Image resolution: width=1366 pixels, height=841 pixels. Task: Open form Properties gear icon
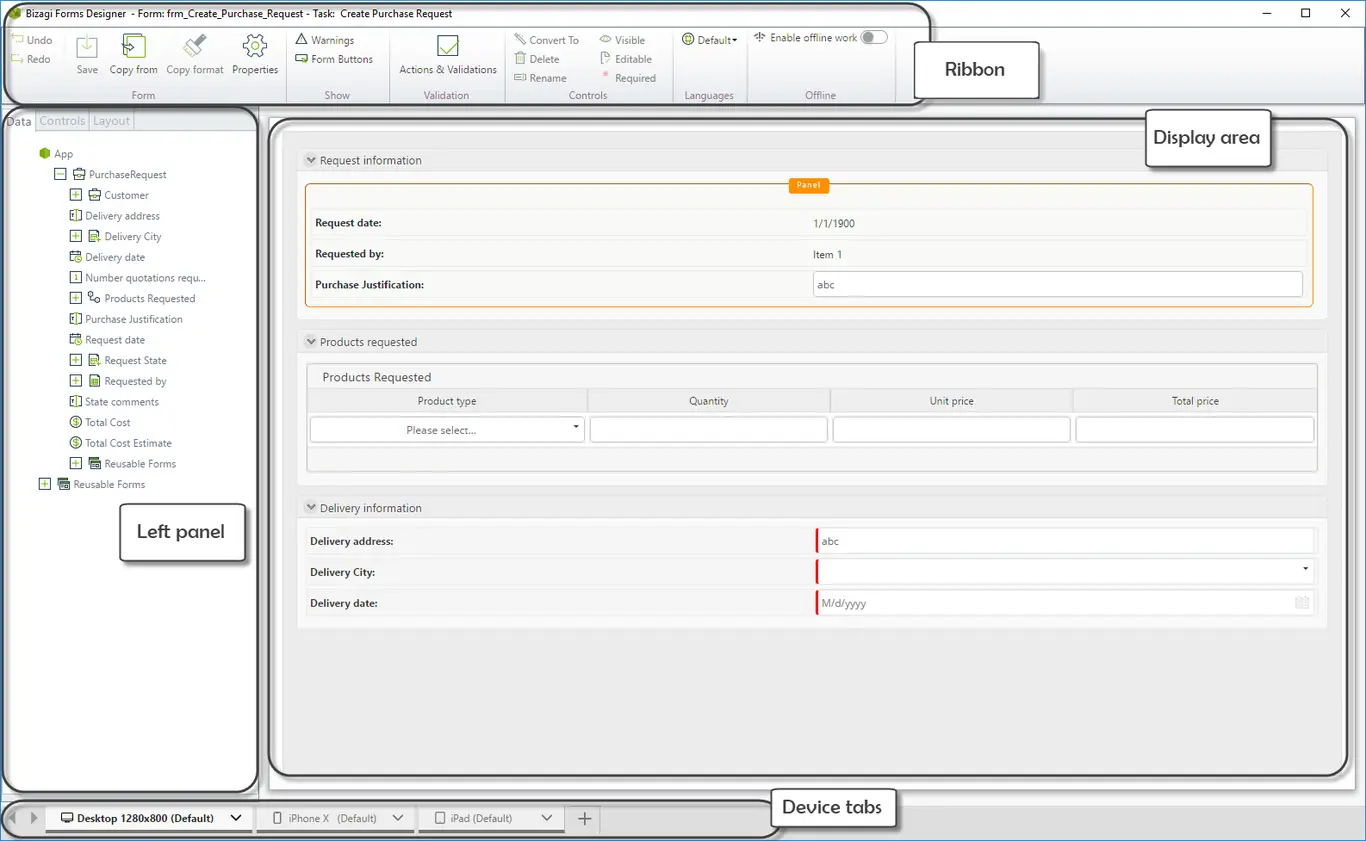(255, 47)
